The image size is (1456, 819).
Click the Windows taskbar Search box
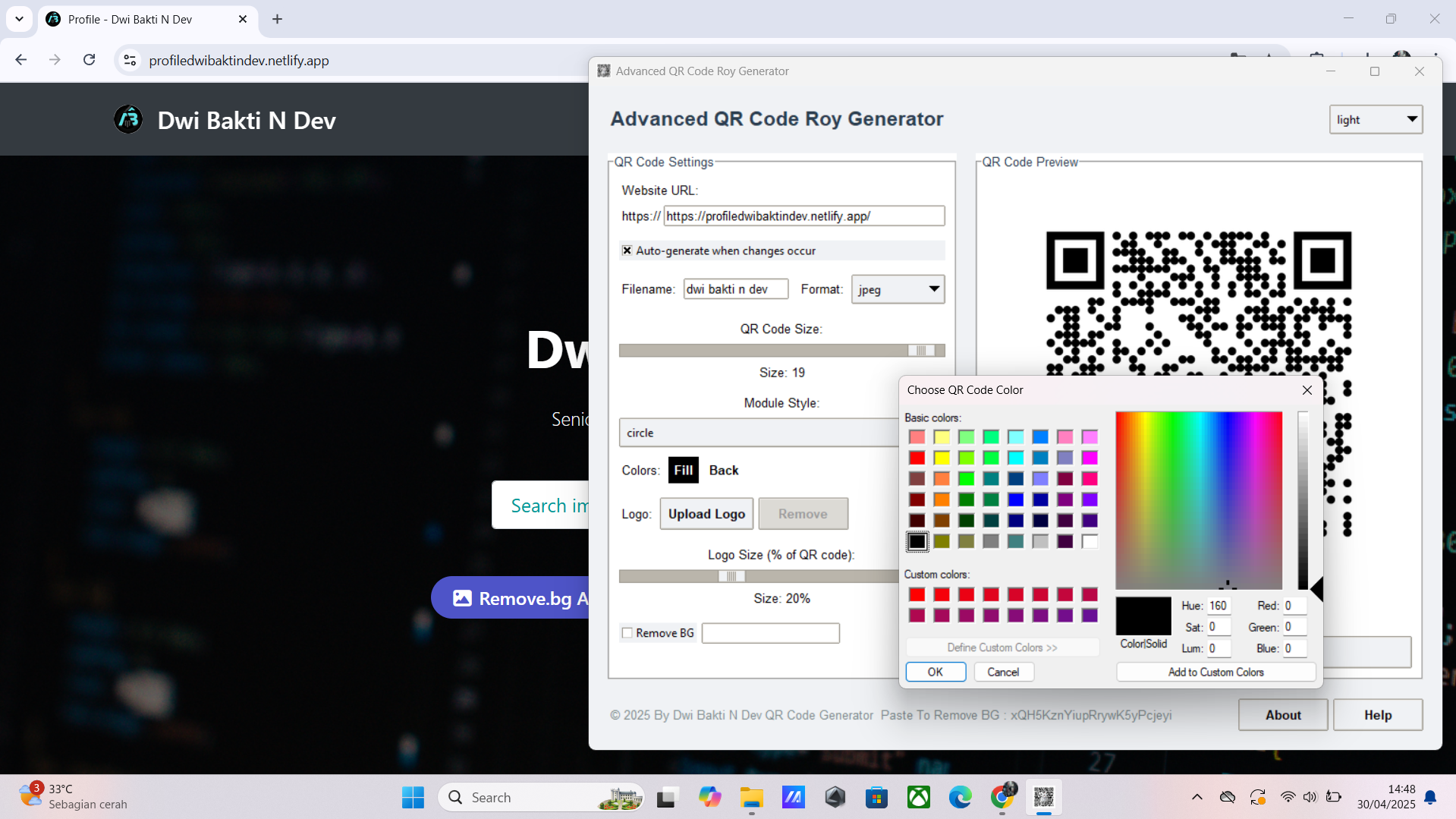[x=540, y=797]
